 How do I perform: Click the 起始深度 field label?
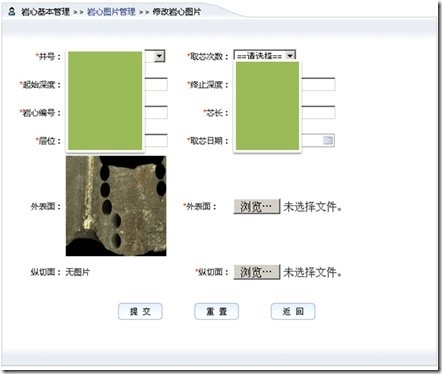click(x=41, y=85)
